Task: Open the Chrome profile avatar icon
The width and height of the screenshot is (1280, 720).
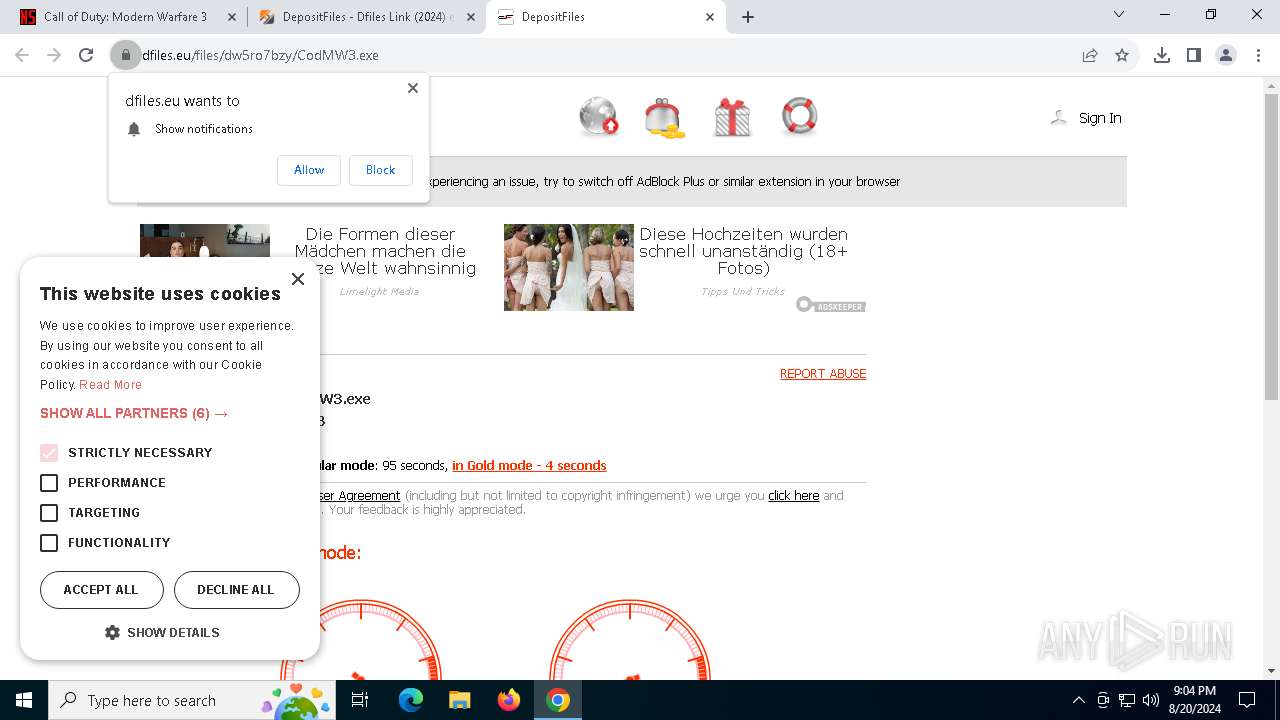Action: (x=1226, y=55)
